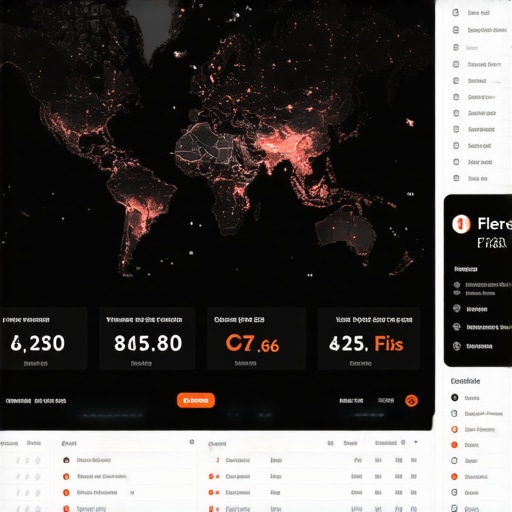Select the 425. statistic value
The height and width of the screenshot is (512, 512).
(348, 343)
